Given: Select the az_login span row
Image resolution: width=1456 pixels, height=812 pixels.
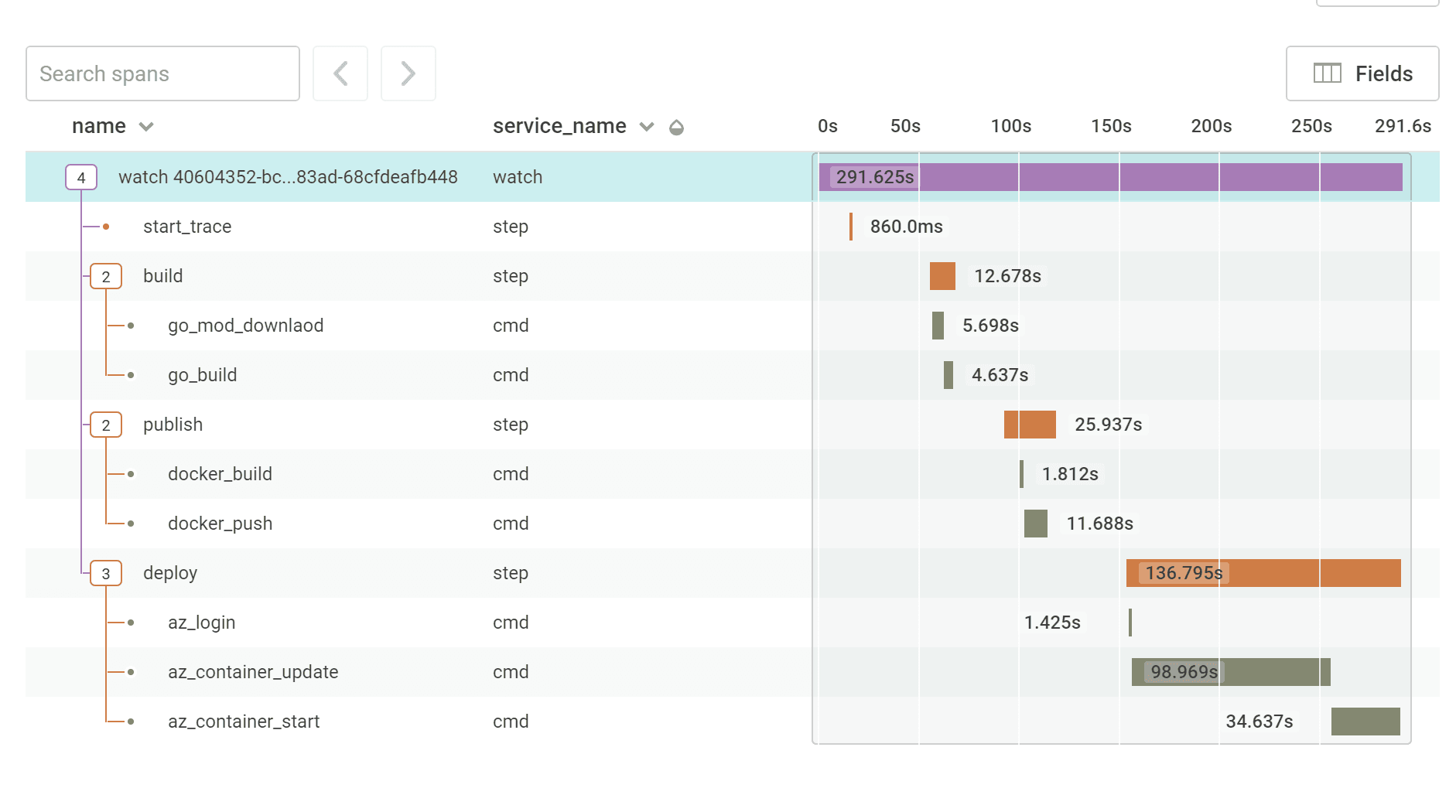Looking at the screenshot, I should [x=201, y=623].
